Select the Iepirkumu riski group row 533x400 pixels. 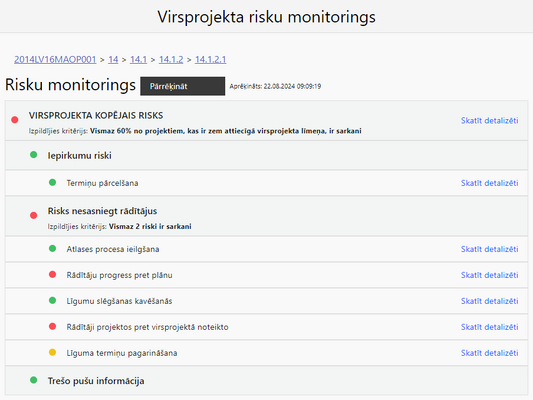(266, 155)
